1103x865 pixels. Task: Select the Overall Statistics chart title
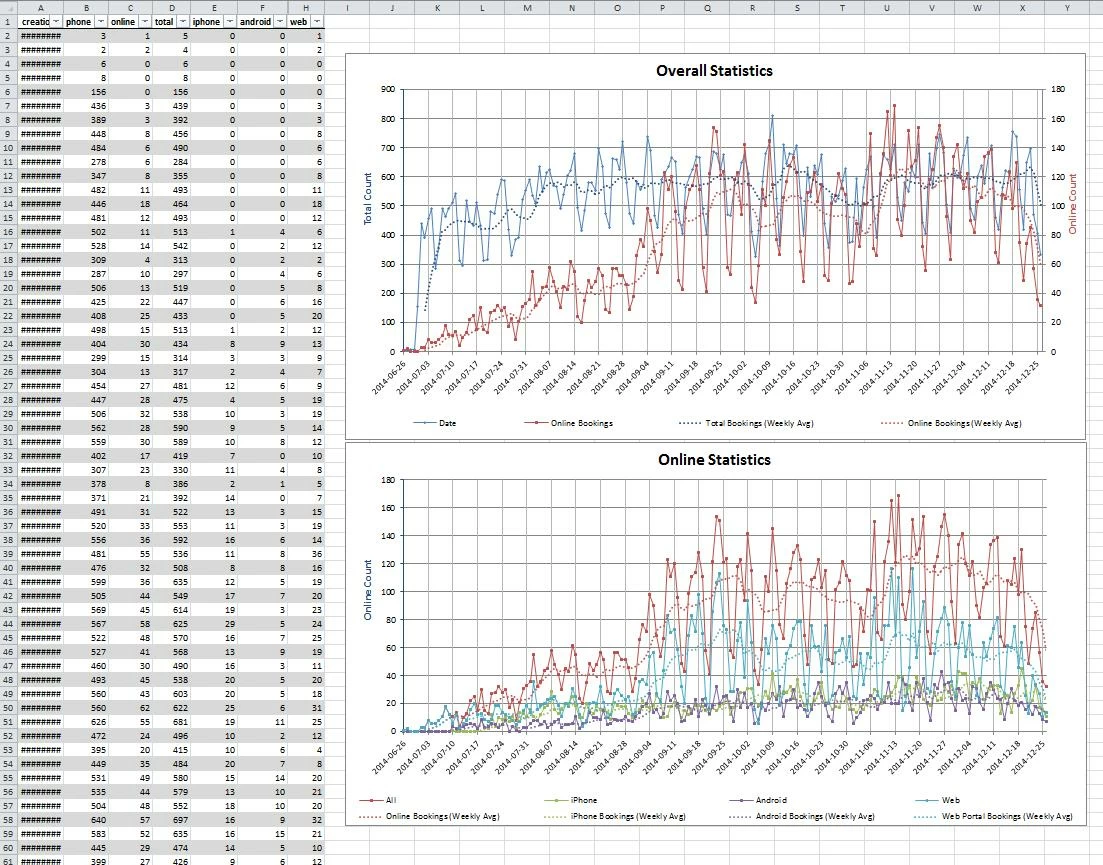tap(714, 71)
